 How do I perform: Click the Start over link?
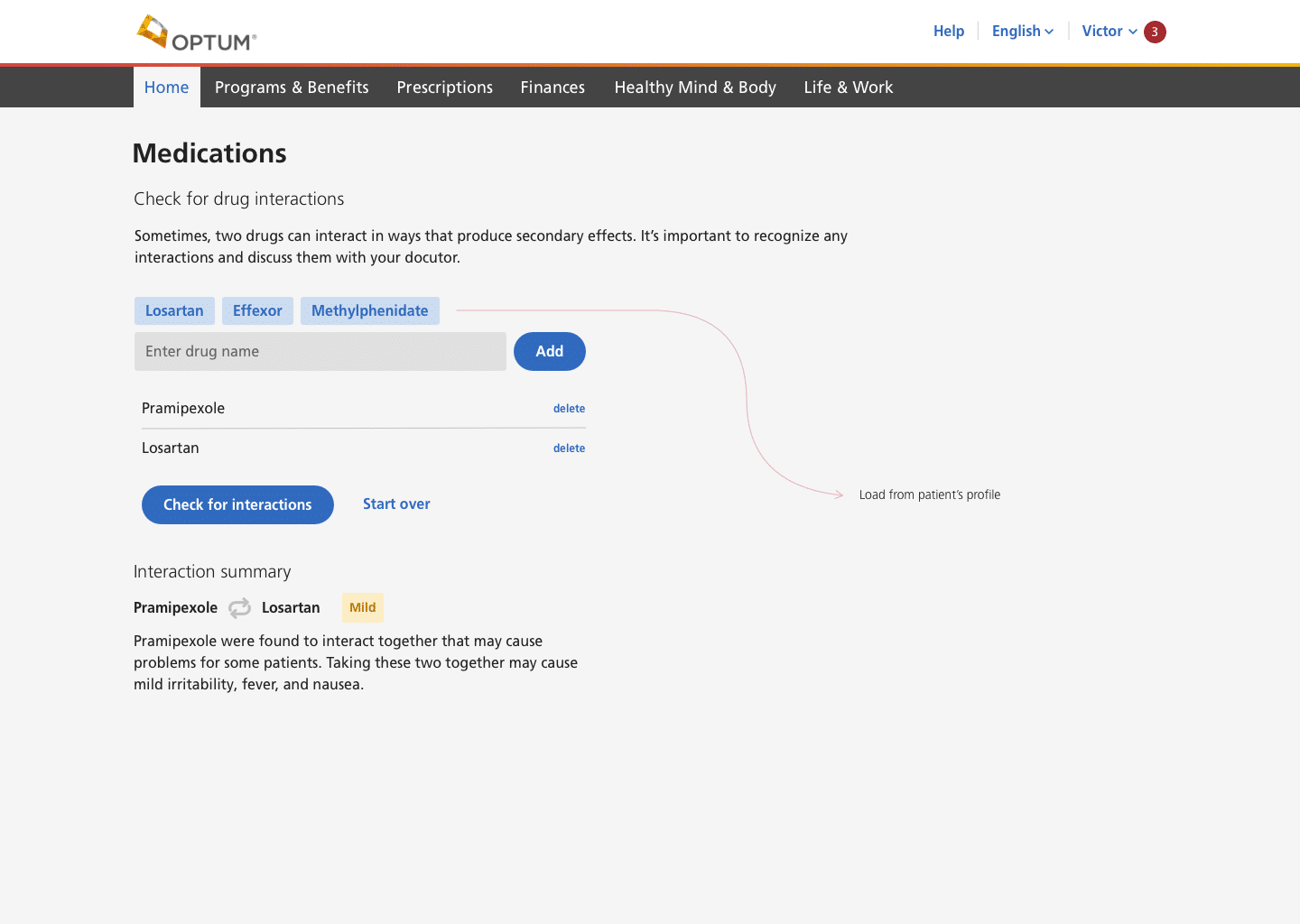pyautogui.click(x=396, y=504)
